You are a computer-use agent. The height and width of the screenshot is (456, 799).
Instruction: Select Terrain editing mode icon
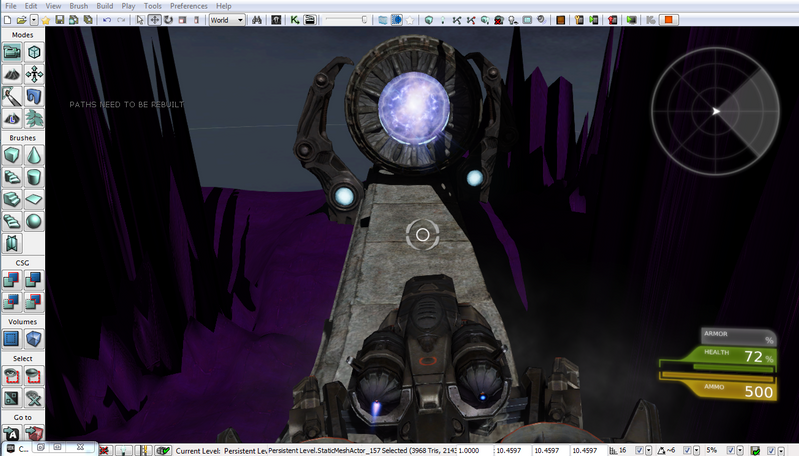(12, 74)
